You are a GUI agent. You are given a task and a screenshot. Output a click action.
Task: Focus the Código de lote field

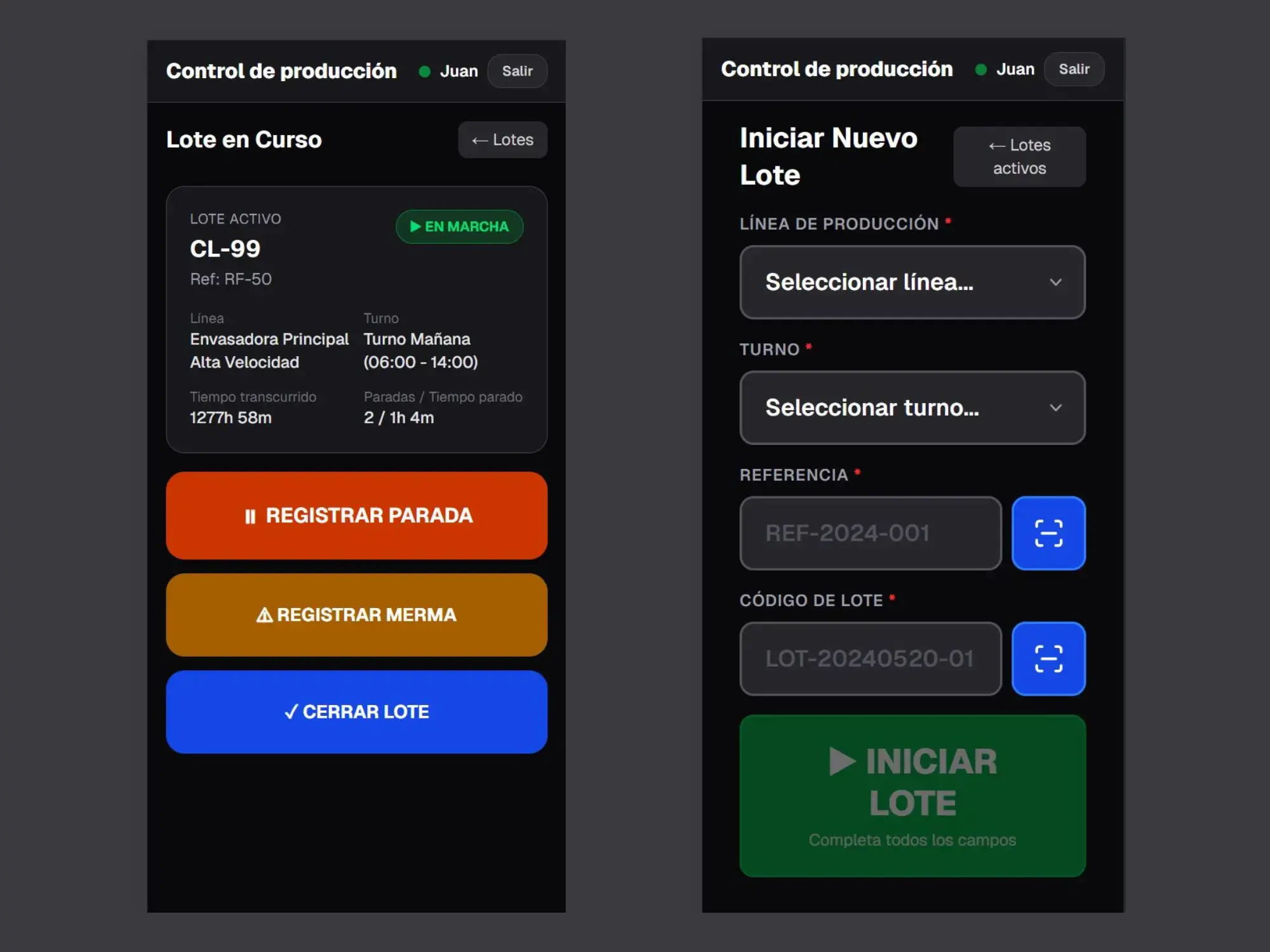[x=871, y=658]
